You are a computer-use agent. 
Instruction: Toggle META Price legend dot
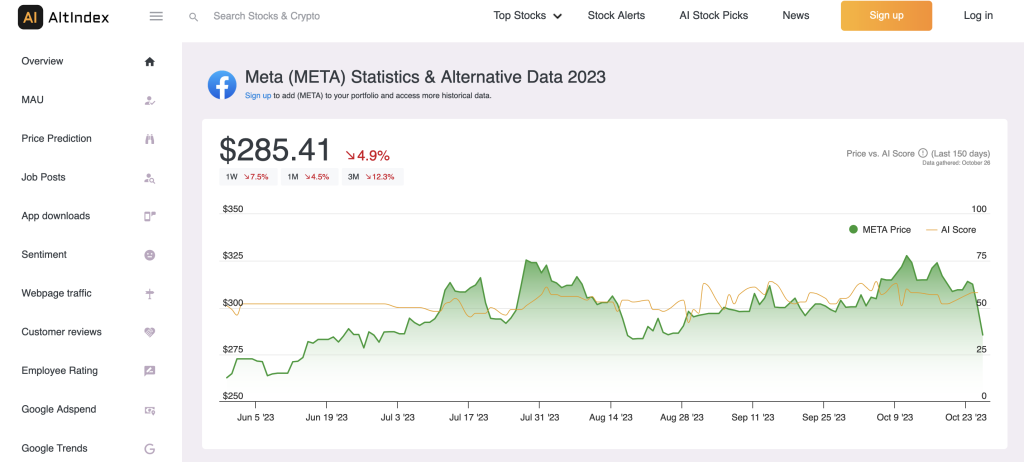tap(853, 229)
